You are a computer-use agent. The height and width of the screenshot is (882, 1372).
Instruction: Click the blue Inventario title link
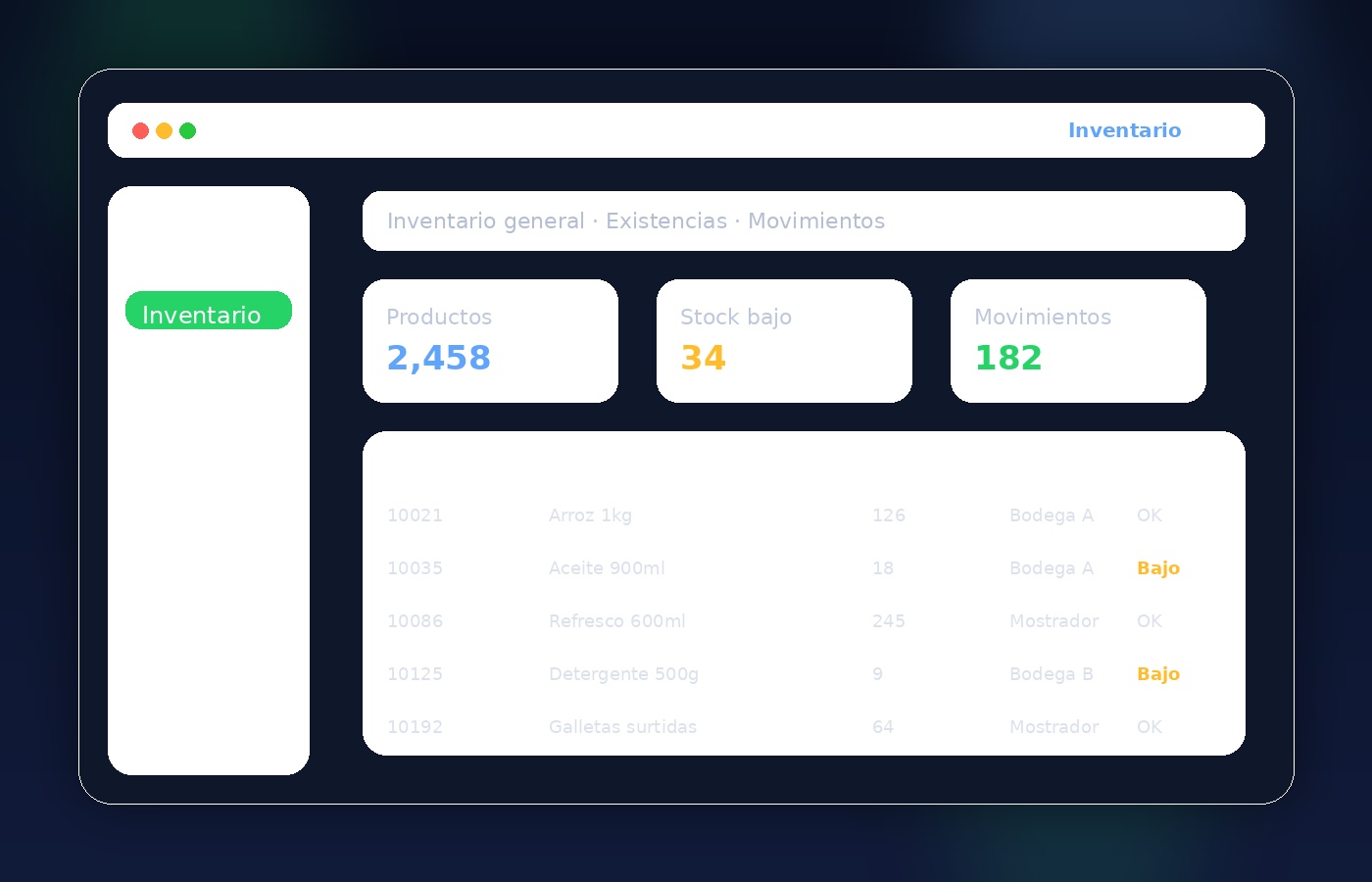pyautogui.click(x=1124, y=130)
